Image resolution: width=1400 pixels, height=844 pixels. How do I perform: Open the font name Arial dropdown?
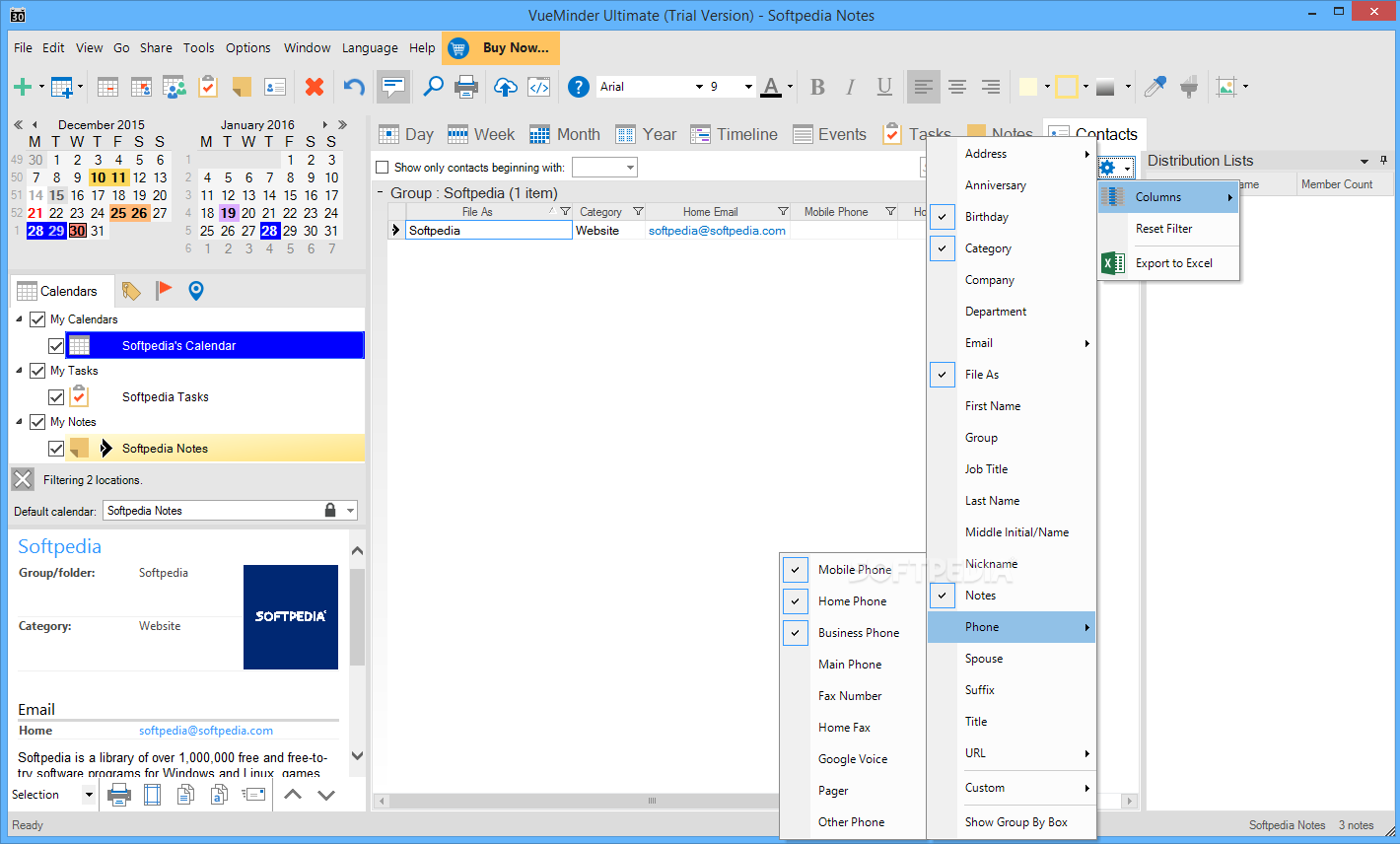click(x=699, y=87)
